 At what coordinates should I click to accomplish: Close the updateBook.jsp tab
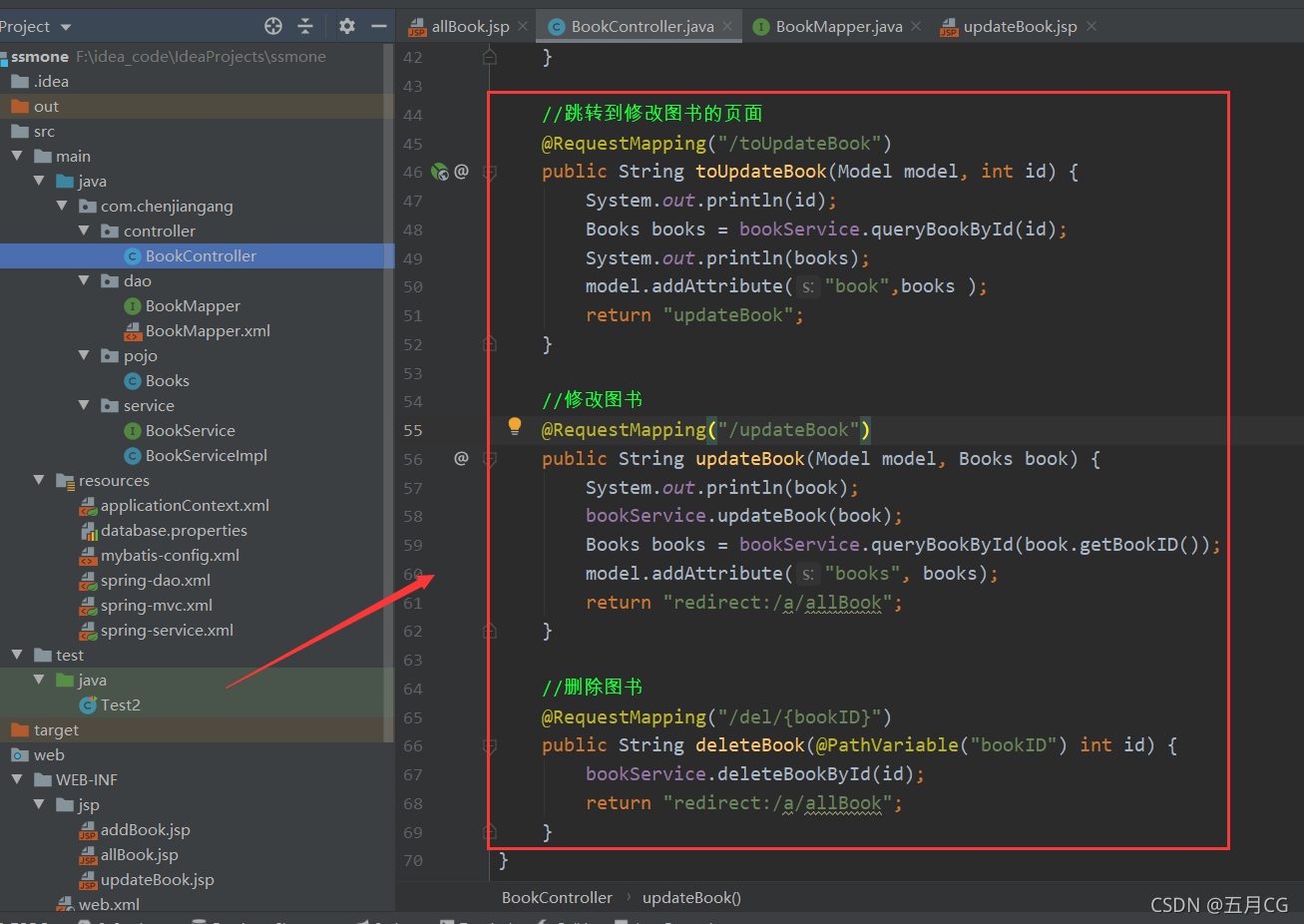click(x=1091, y=27)
